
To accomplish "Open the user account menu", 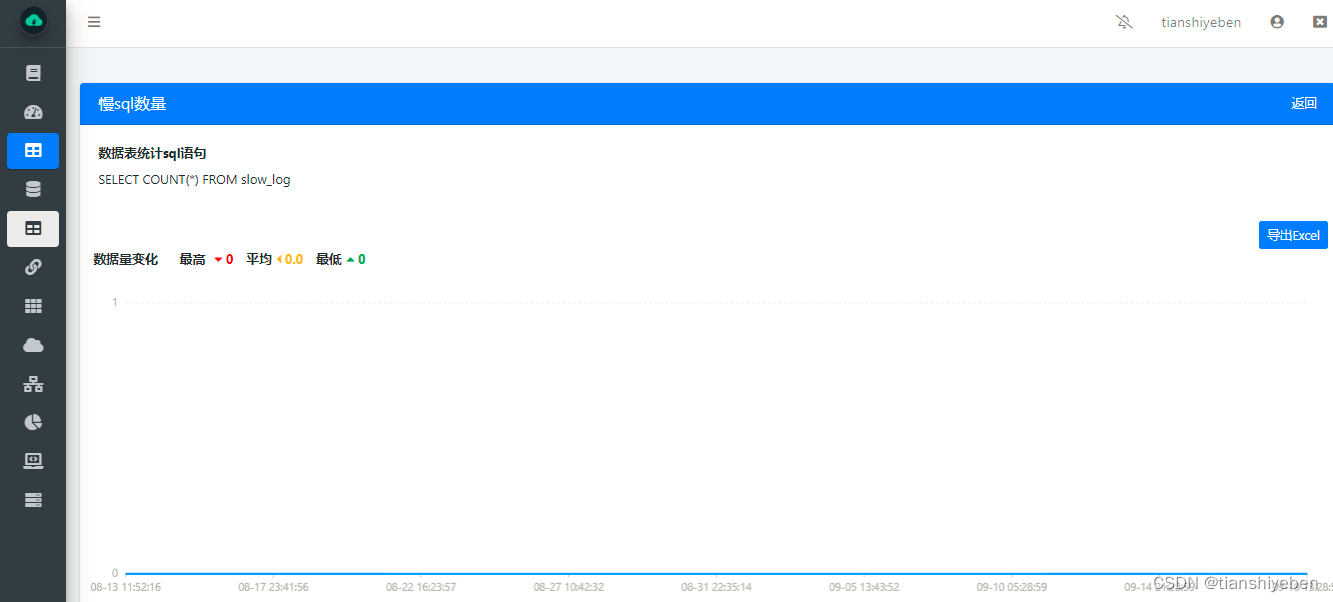I will pos(1276,21).
